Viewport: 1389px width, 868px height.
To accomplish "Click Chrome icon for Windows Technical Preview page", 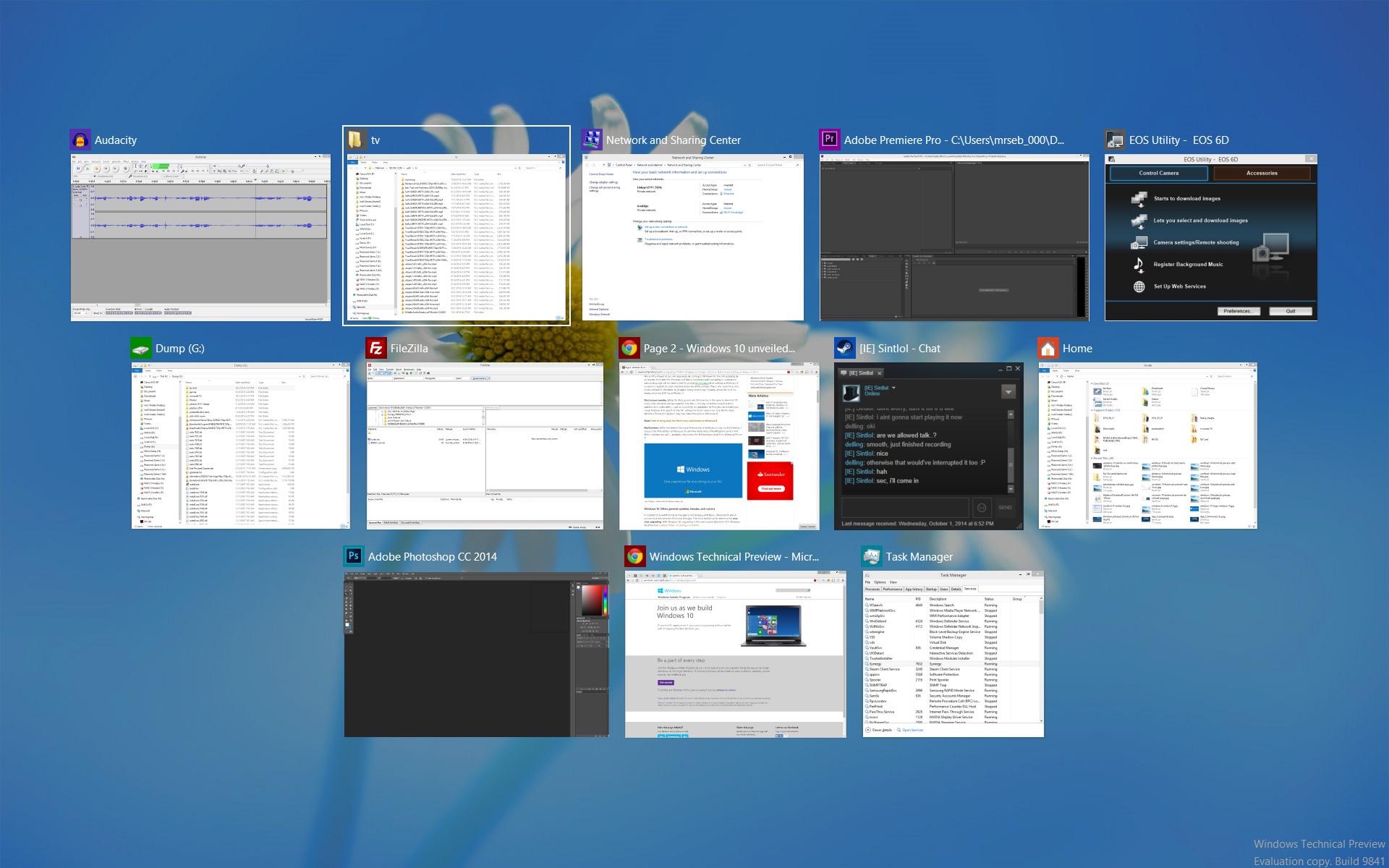I will click(x=635, y=556).
